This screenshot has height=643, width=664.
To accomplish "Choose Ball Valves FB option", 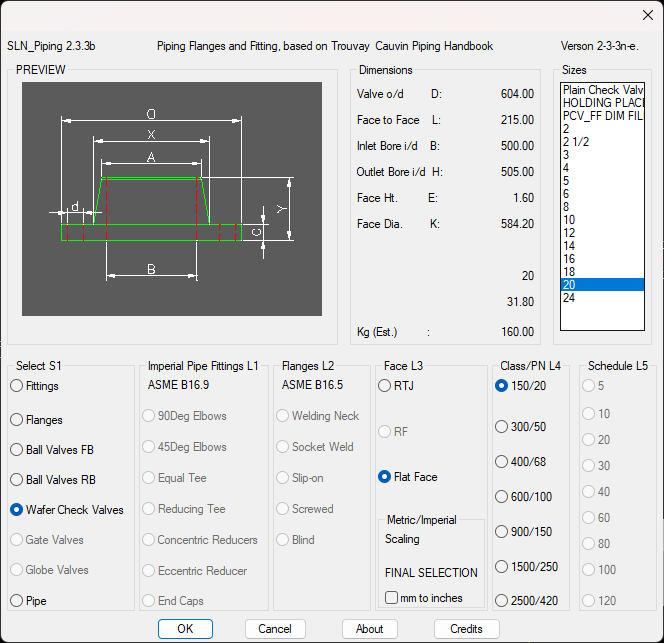I will (52, 450).
